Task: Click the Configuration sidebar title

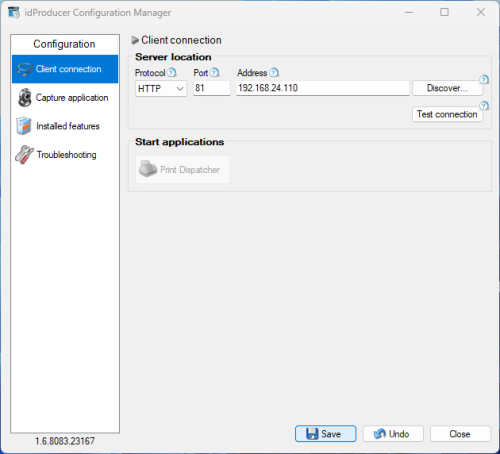Action: point(64,44)
